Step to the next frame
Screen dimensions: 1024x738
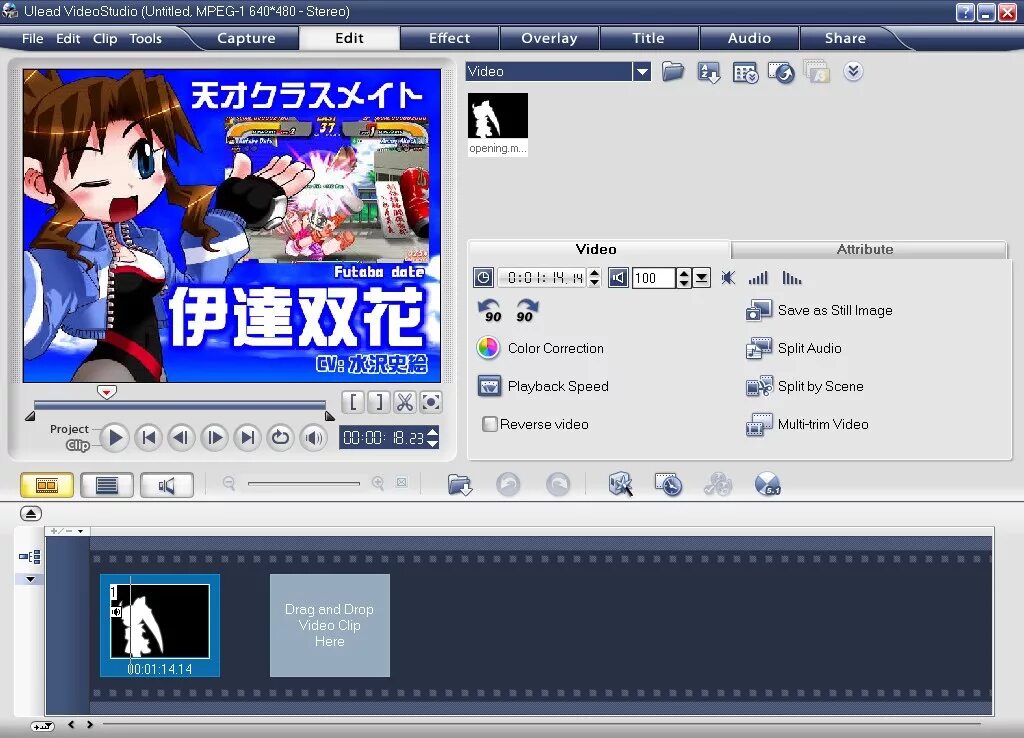coord(214,437)
